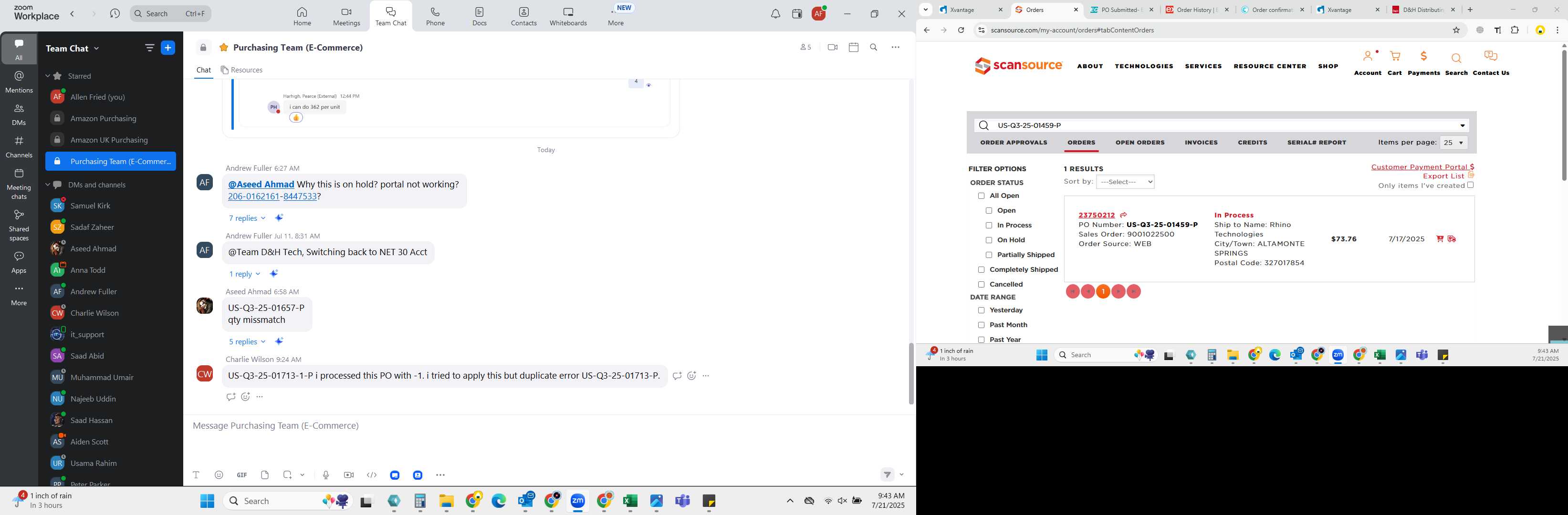Open the Open Orders tab
The width and height of the screenshot is (1568, 515).
click(1139, 143)
